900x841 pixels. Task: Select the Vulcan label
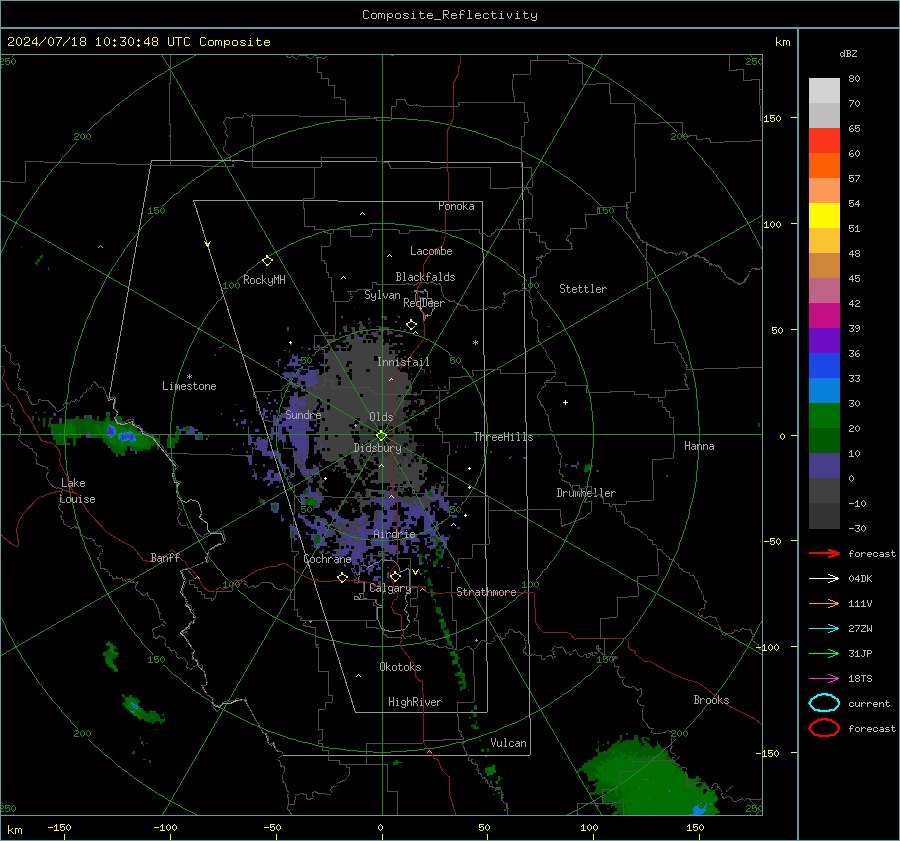(508, 743)
